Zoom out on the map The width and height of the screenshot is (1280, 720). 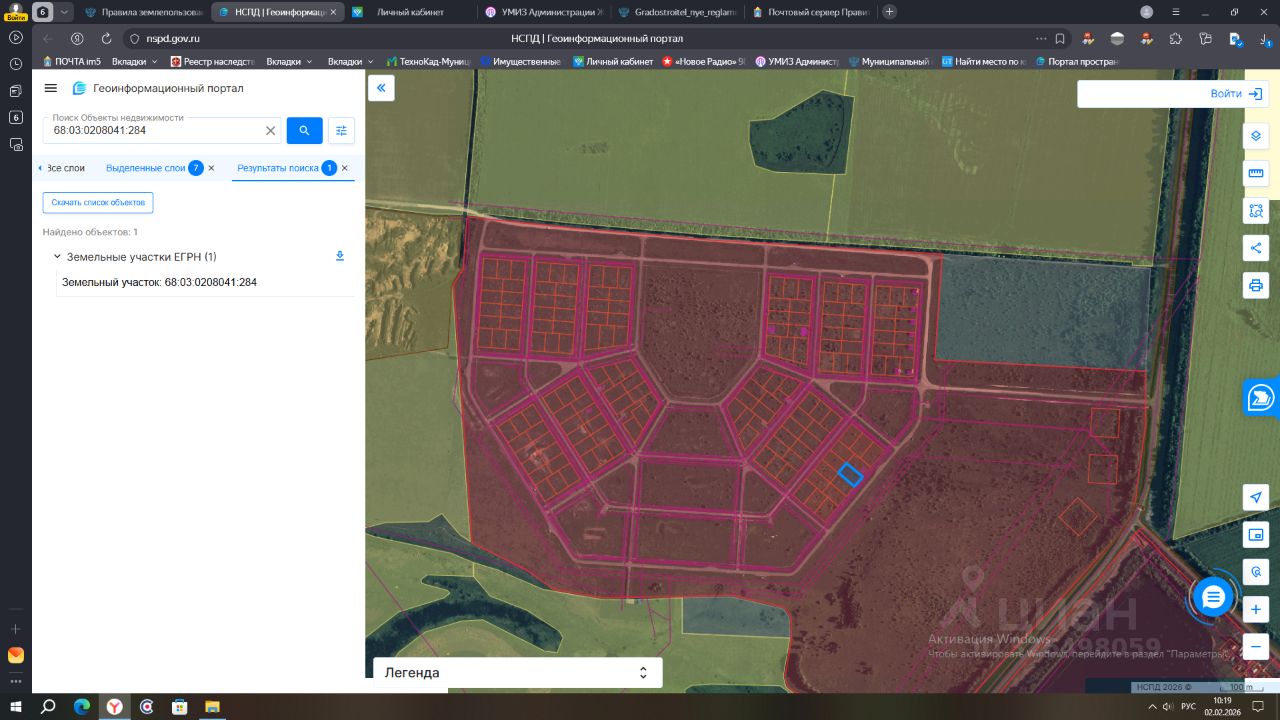point(1256,646)
